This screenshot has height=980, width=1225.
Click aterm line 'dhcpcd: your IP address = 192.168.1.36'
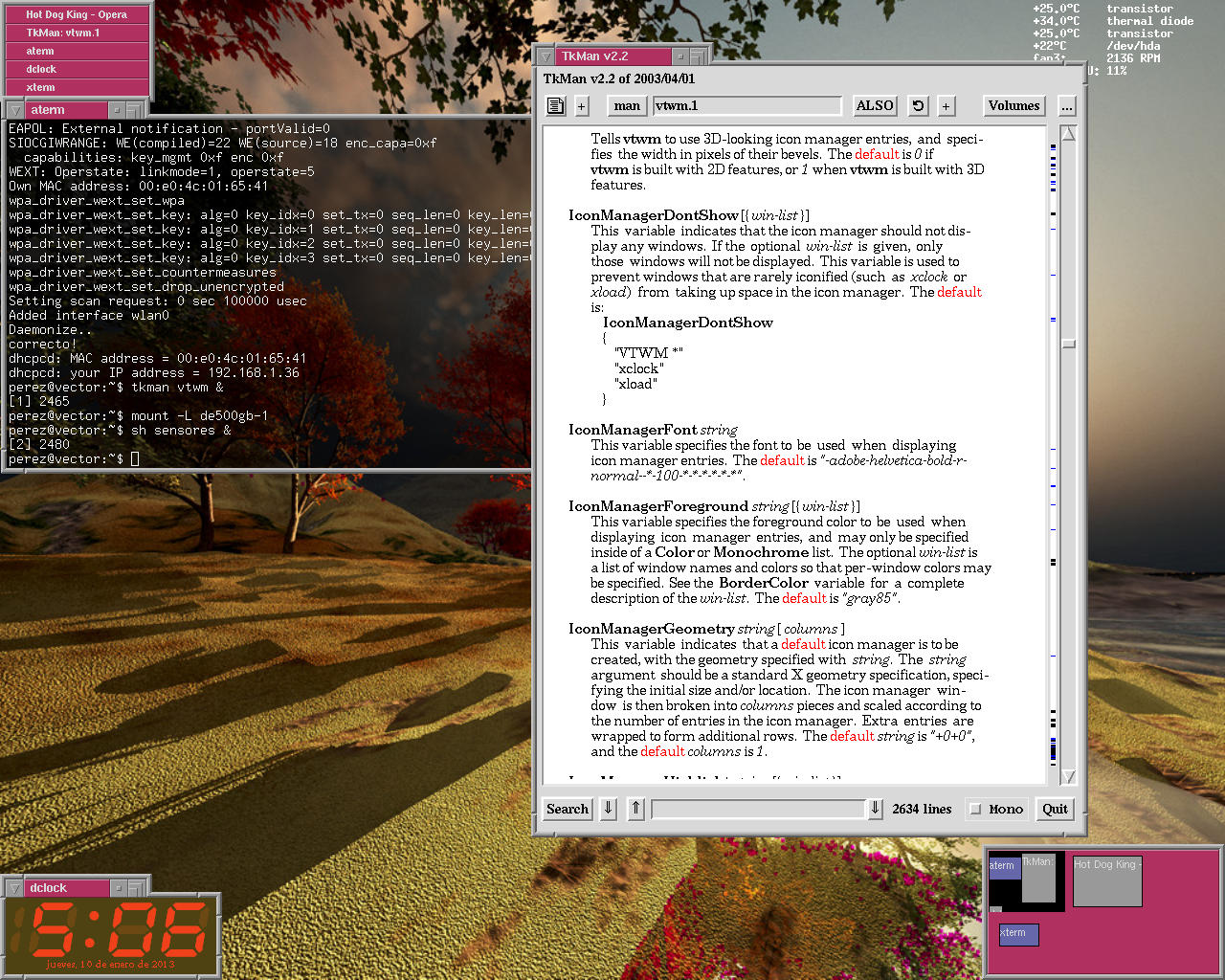pos(154,372)
